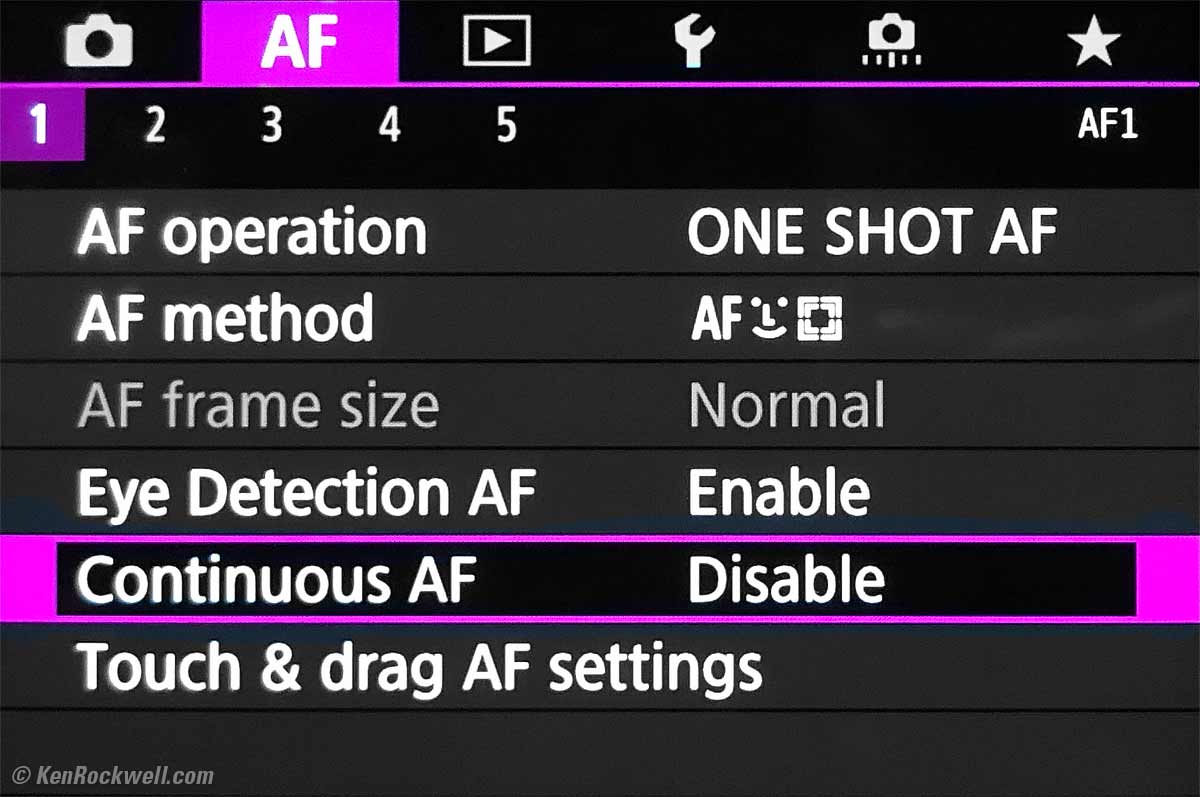The image size is (1200, 797).
Task: Open the My Menu star icon
Action: (1092, 42)
